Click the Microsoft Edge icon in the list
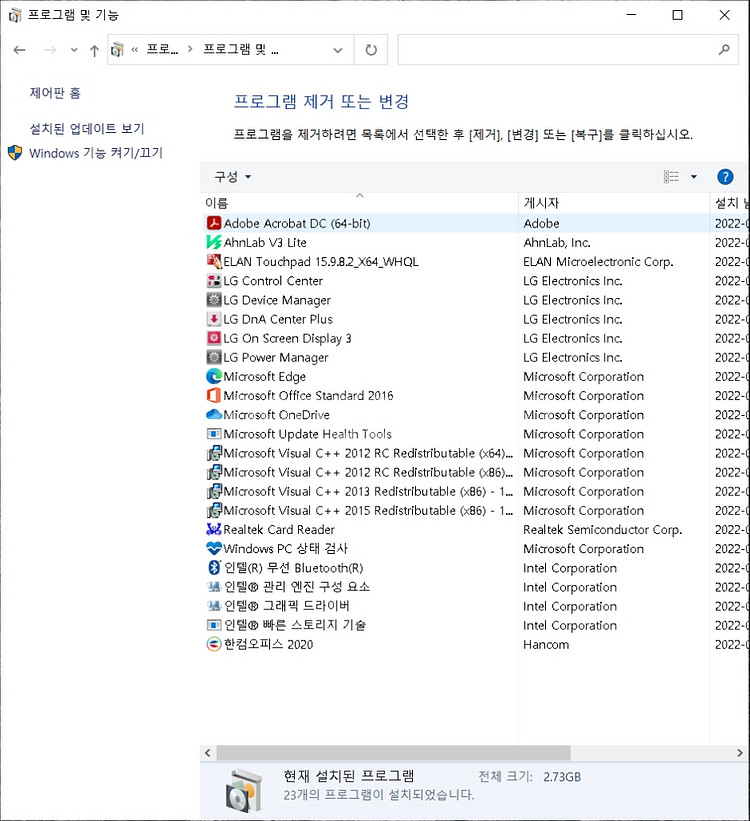Screen dimensions: 750x821 tap(214, 376)
